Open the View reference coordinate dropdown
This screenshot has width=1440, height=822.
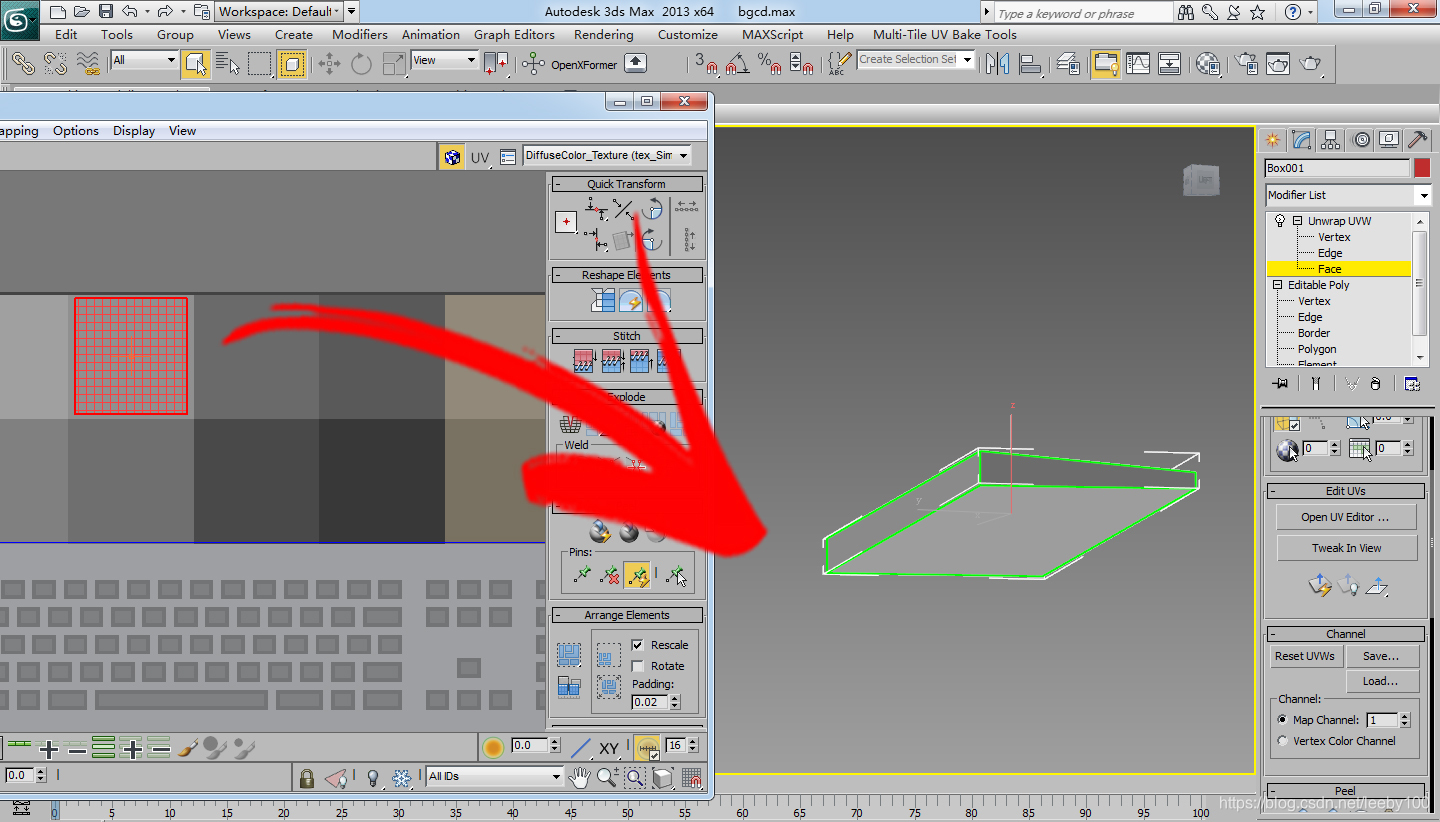(445, 60)
